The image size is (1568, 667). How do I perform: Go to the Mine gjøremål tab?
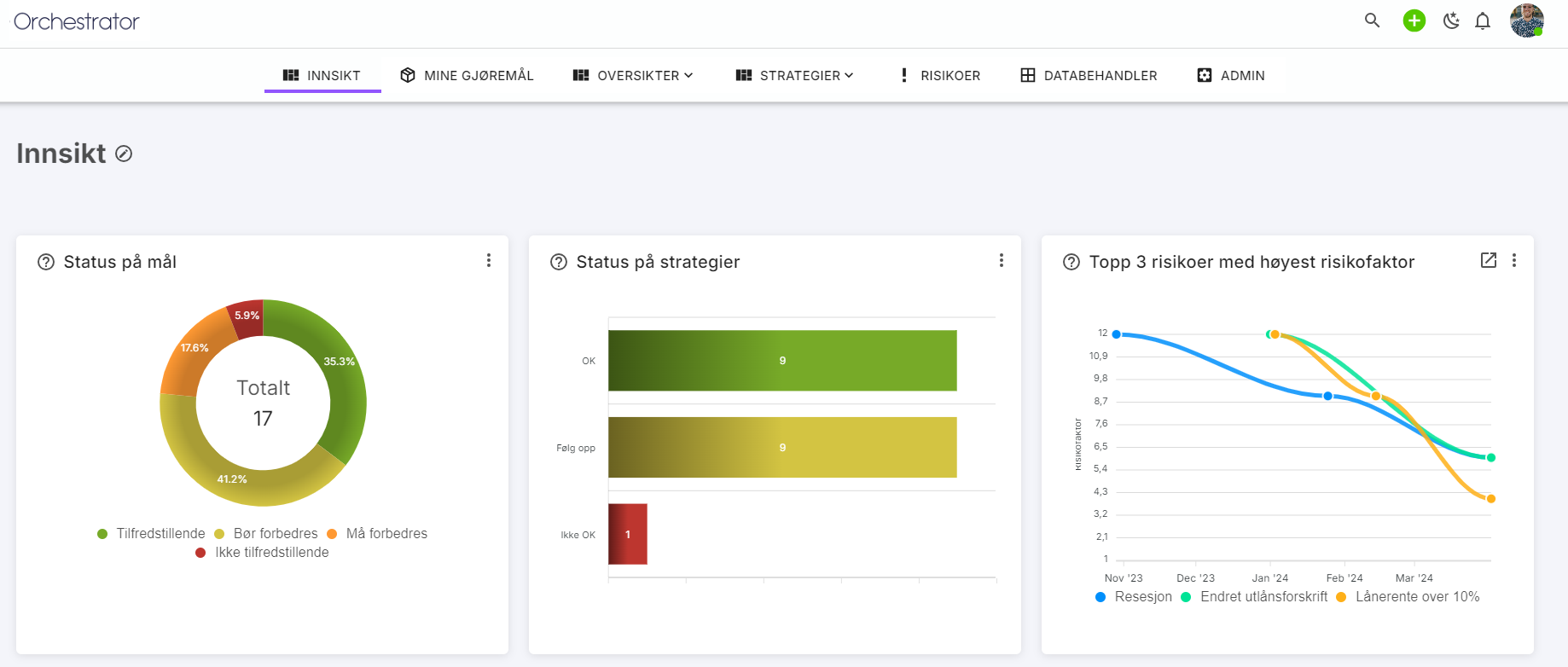467,75
